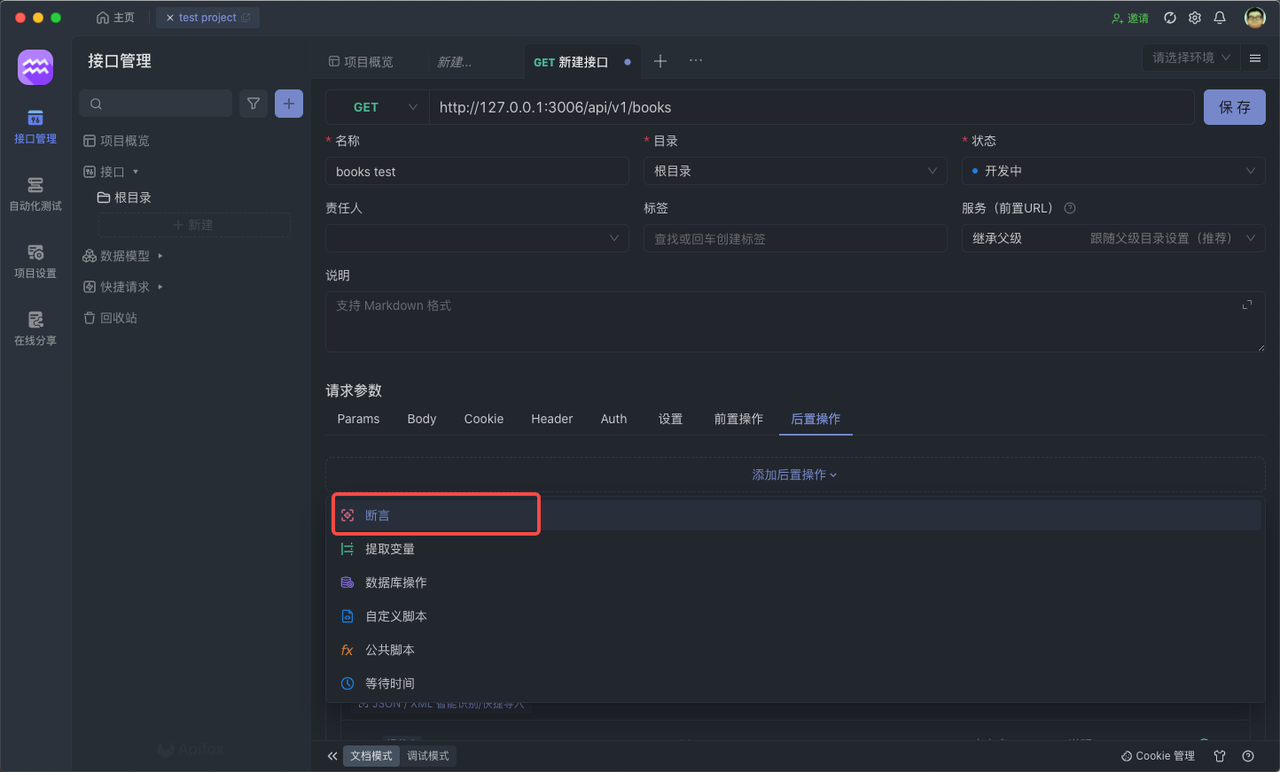1280x772 pixels.
Task: Switch to Params tab
Action: [358, 419]
